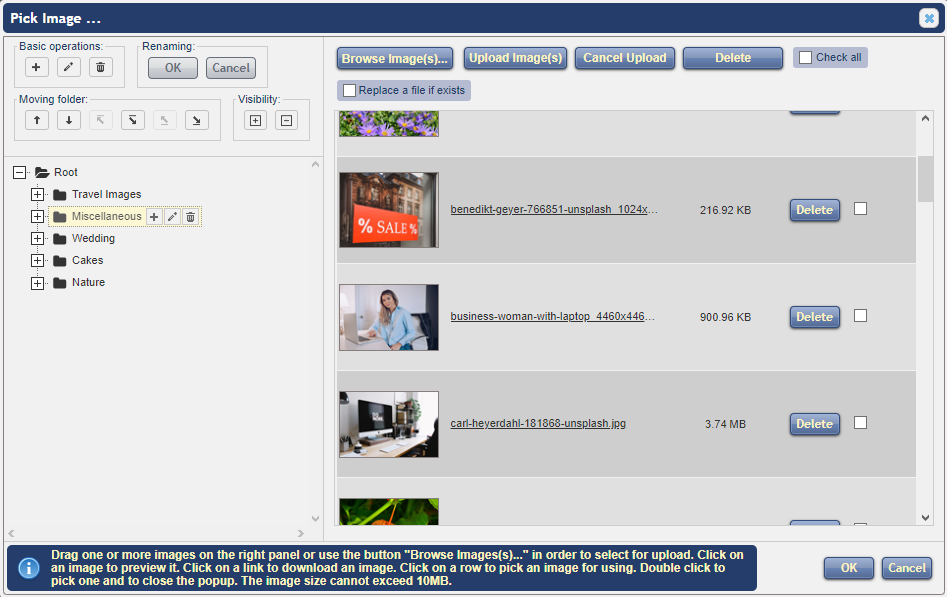Screen dimensions: 947x597
Task: Delete the carl-heyerdahl image
Action: (815, 424)
